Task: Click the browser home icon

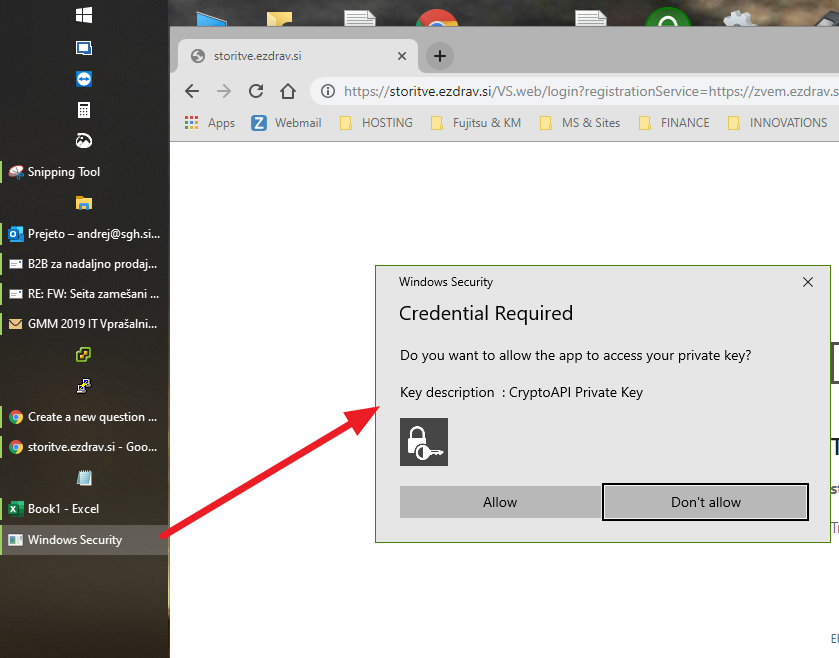Action: [x=288, y=91]
